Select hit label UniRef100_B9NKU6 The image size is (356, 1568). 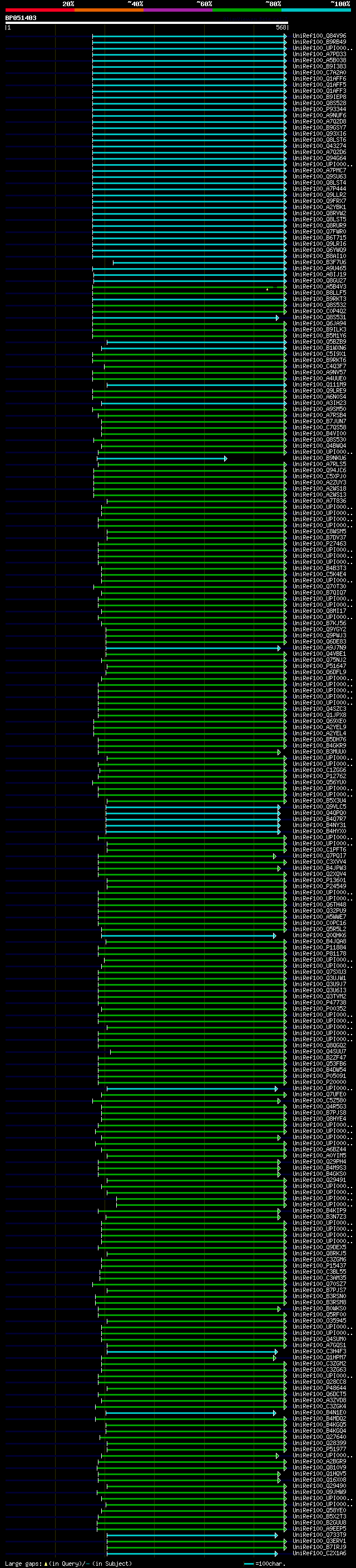click(319, 458)
